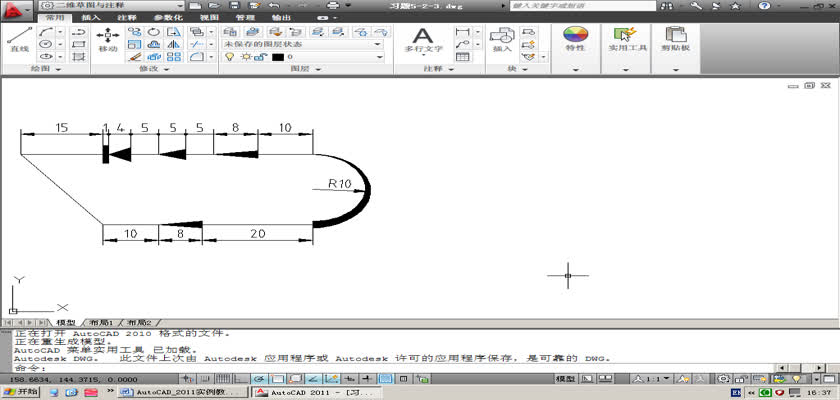Image resolution: width=840 pixels, height=400 pixels.
Task: Select the Ellipse draw tool
Action: [46, 56]
